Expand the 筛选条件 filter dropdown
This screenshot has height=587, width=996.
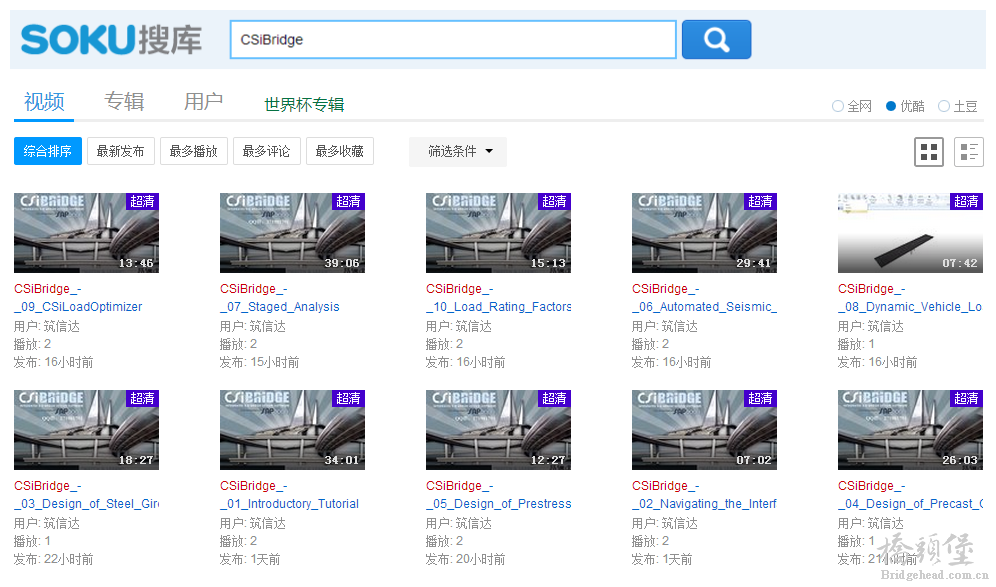[x=458, y=151]
